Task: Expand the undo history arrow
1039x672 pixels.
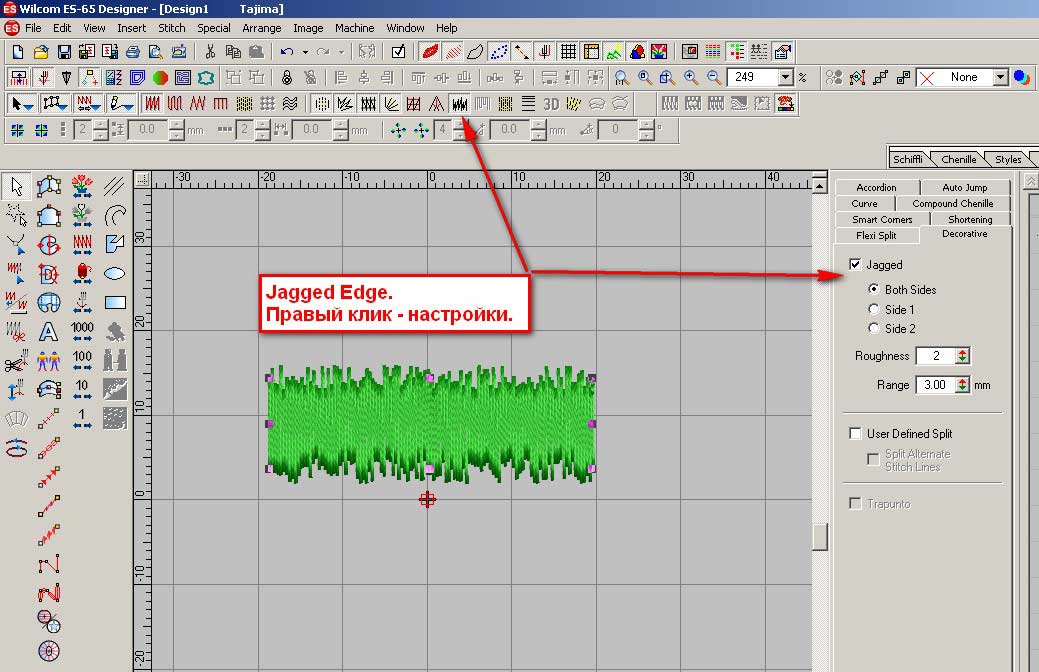Action: tap(305, 52)
